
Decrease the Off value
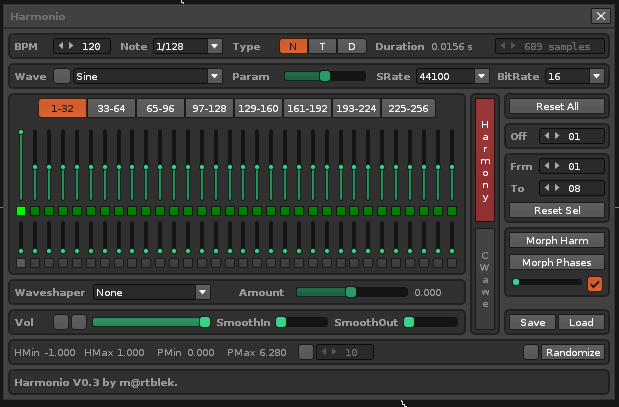click(547, 136)
